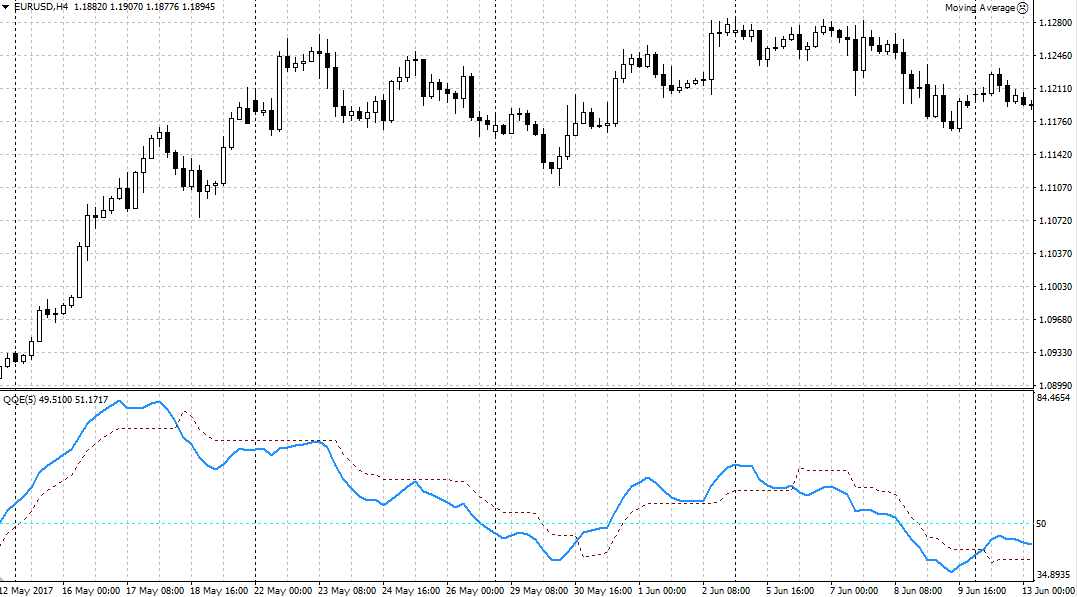Click the Moving Average expert label
Screen dimensions: 1077x597
tap(980, 7)
